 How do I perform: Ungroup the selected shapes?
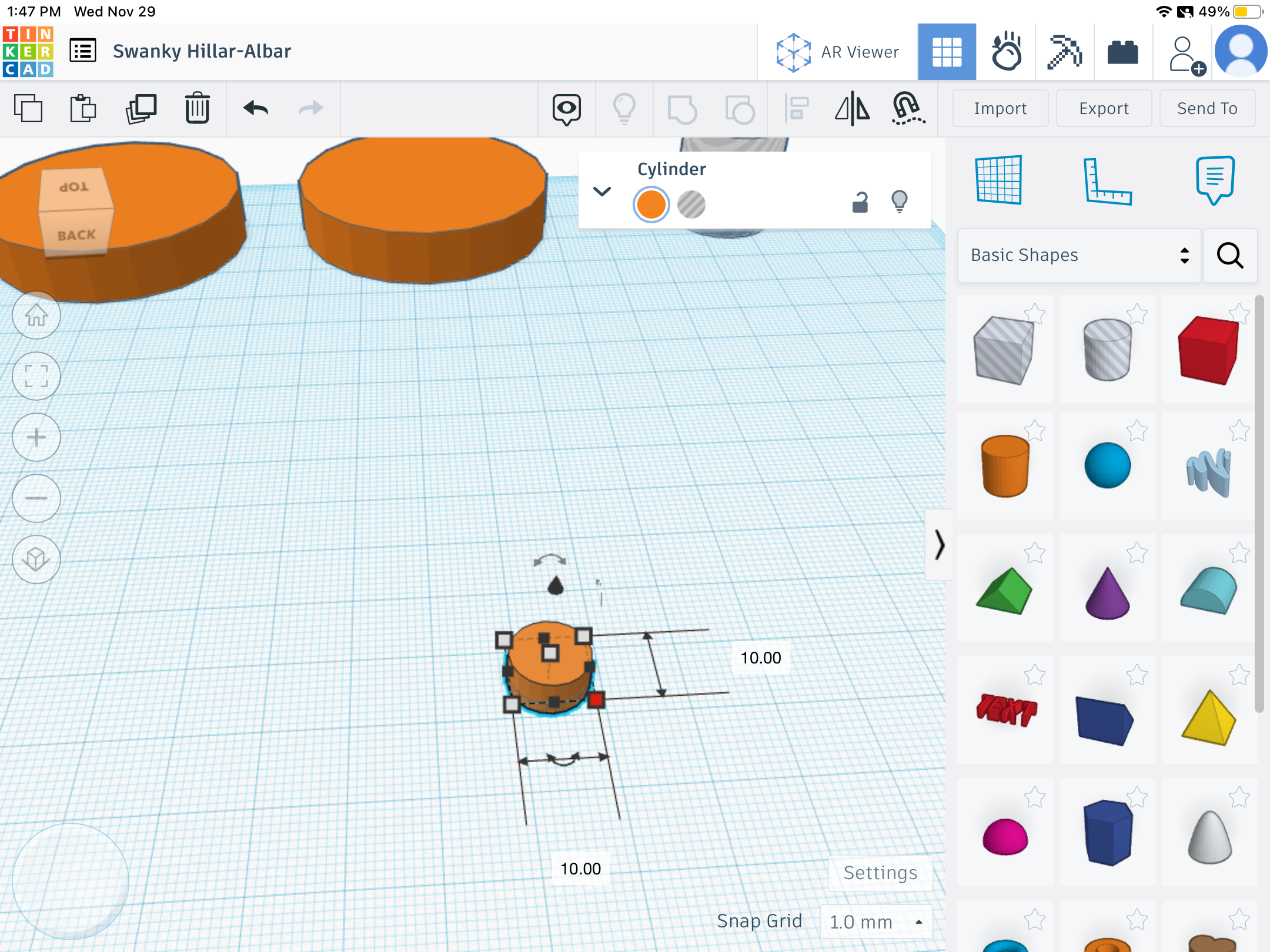740,109
